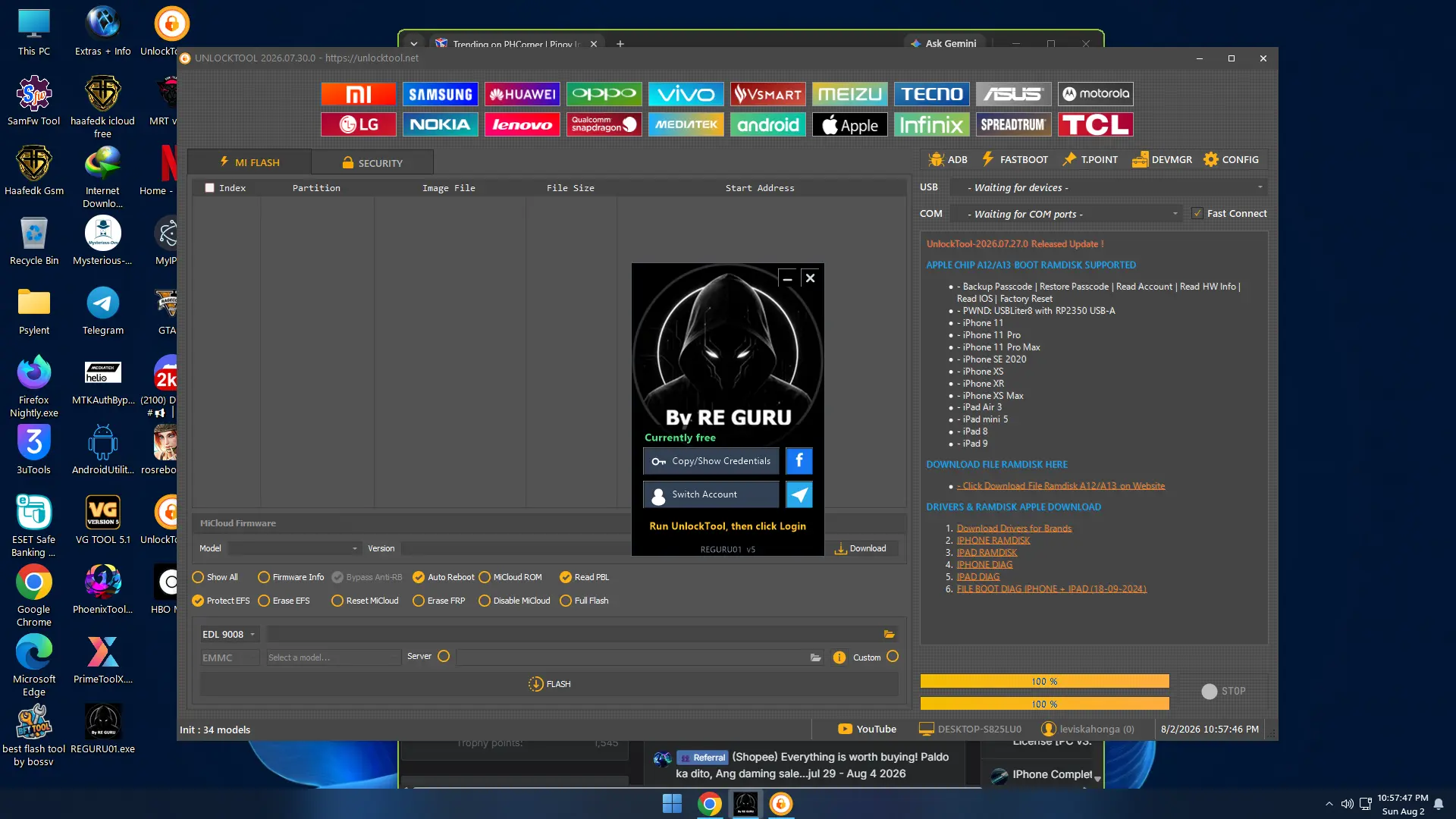
Task: Click the Switch Account button
Action: pyautogui.click(x=711, y=494)
